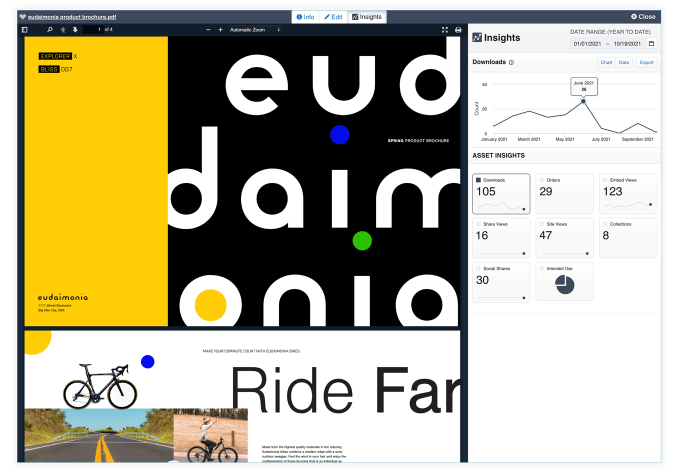Click the Downloads info circle icon

[511, 63]
